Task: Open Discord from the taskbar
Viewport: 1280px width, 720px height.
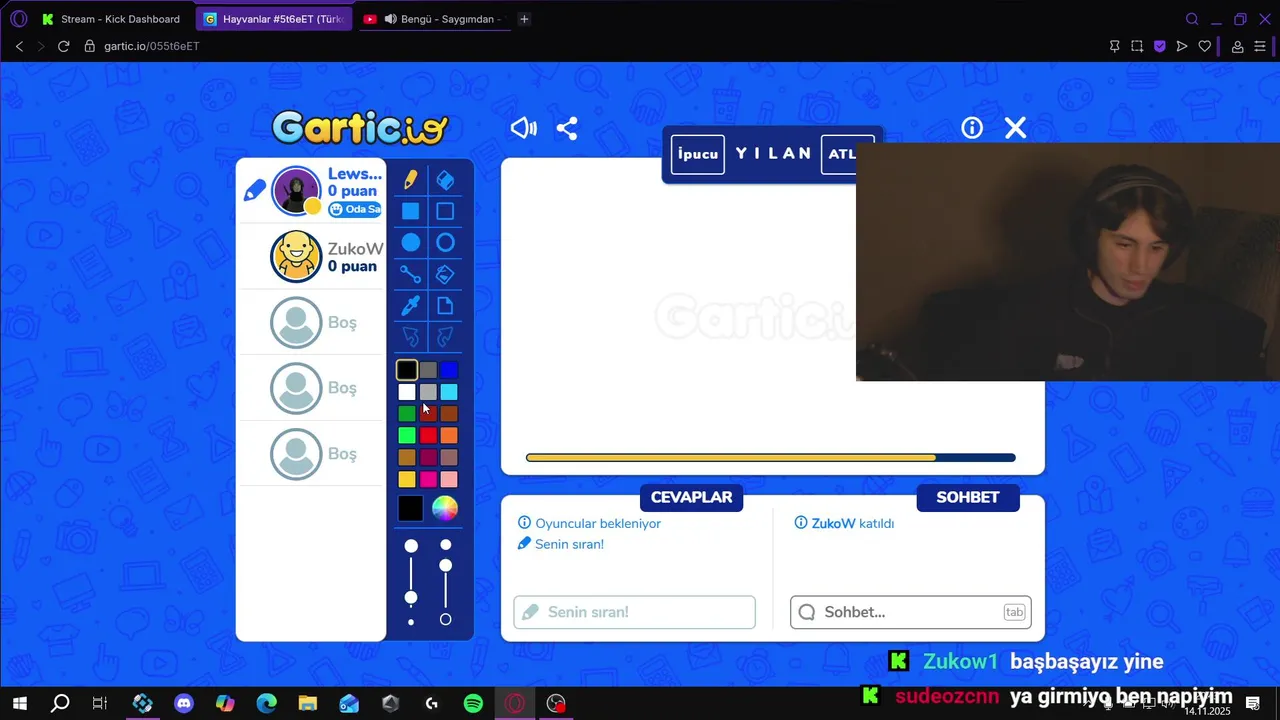Action: click(184, 703)
